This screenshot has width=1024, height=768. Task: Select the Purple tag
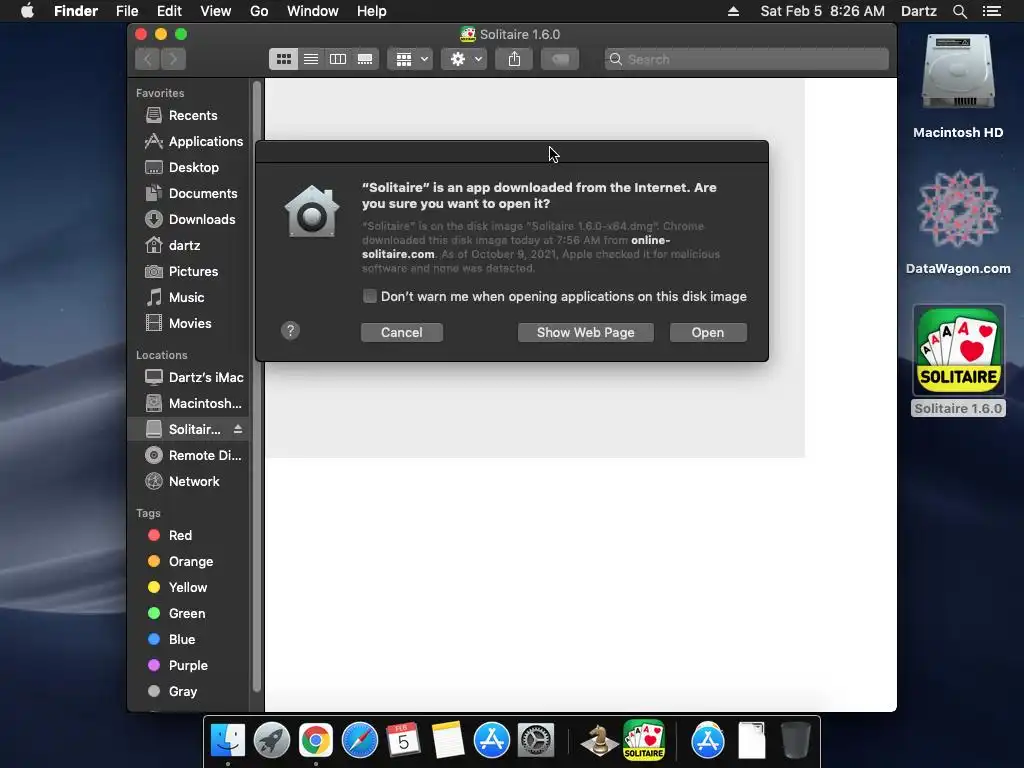pos(189,665)
